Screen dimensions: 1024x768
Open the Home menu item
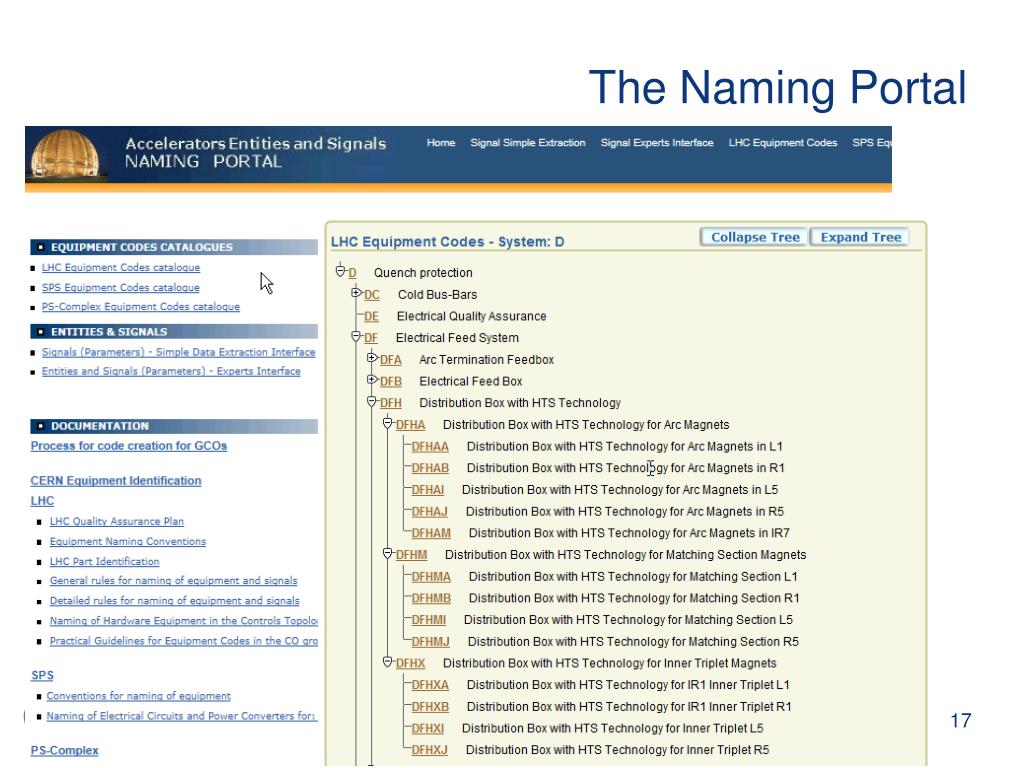tap(441, 142)
